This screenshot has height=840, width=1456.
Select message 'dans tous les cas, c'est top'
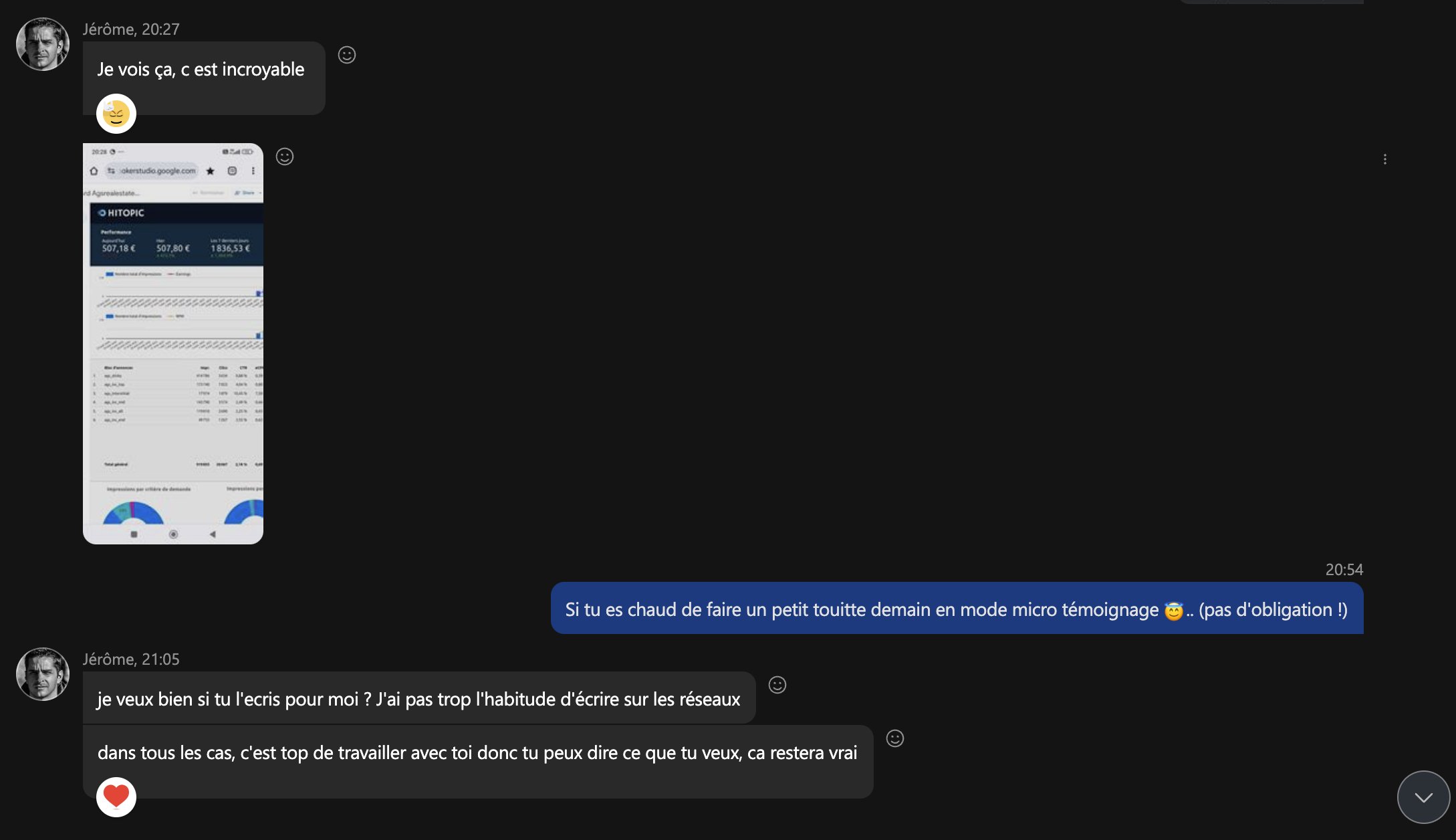pyautogui.click(x=477, y=753)
